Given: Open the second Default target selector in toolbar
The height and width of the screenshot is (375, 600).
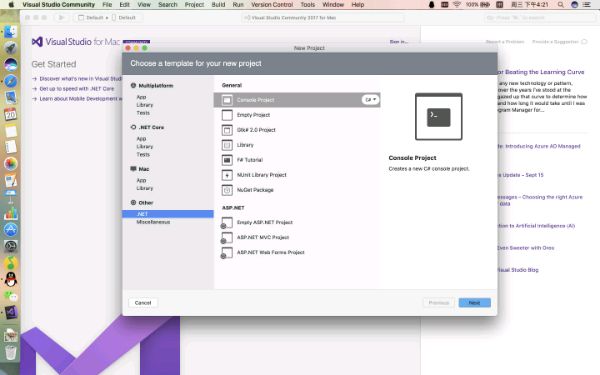Looking at the screenshot, I should coord(124,18).
